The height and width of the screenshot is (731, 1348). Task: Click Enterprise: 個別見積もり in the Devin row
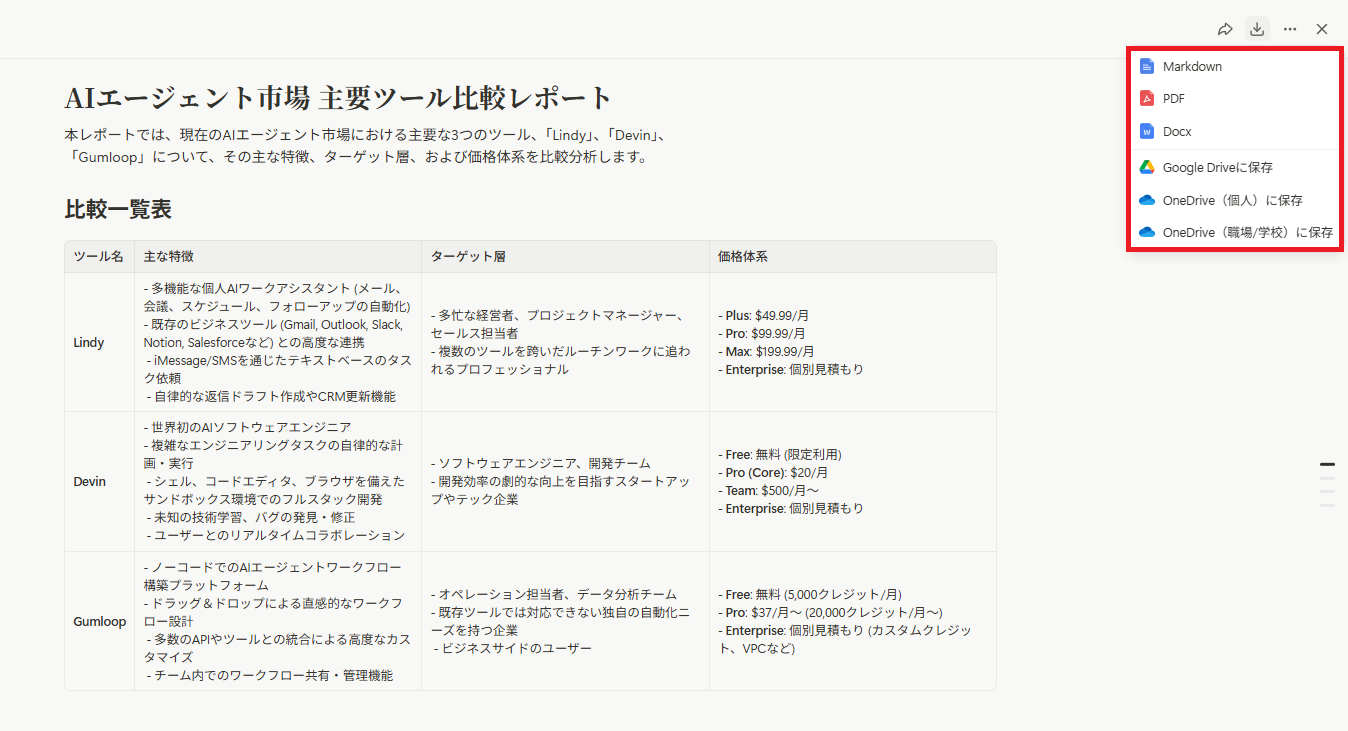coord(791,508)
